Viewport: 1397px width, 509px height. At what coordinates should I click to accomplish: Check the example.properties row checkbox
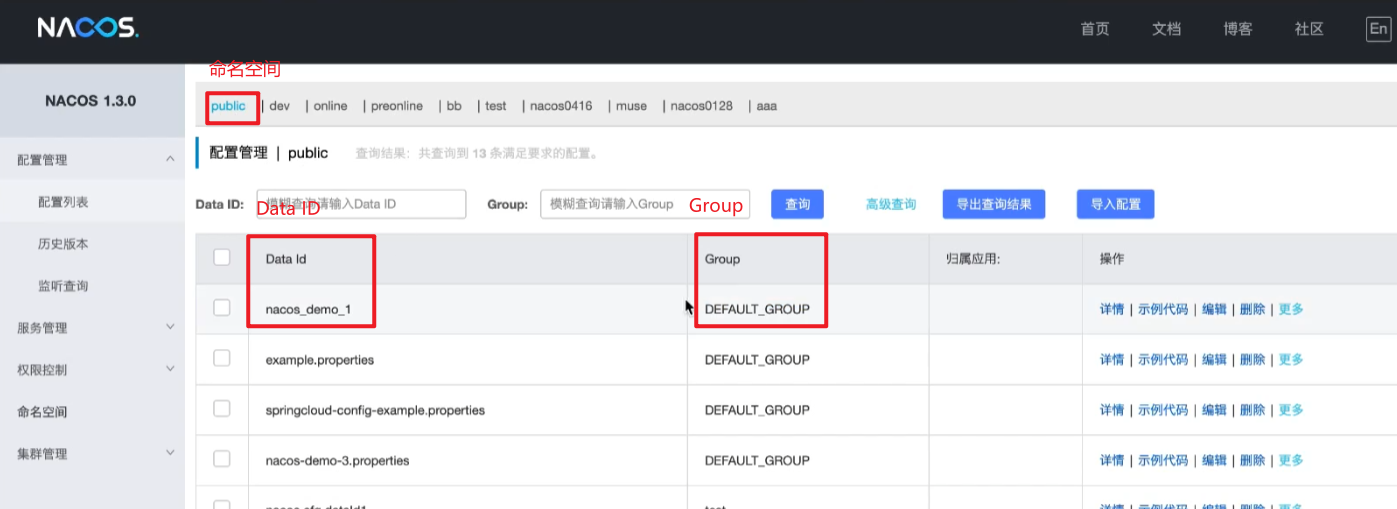point(222,358)
